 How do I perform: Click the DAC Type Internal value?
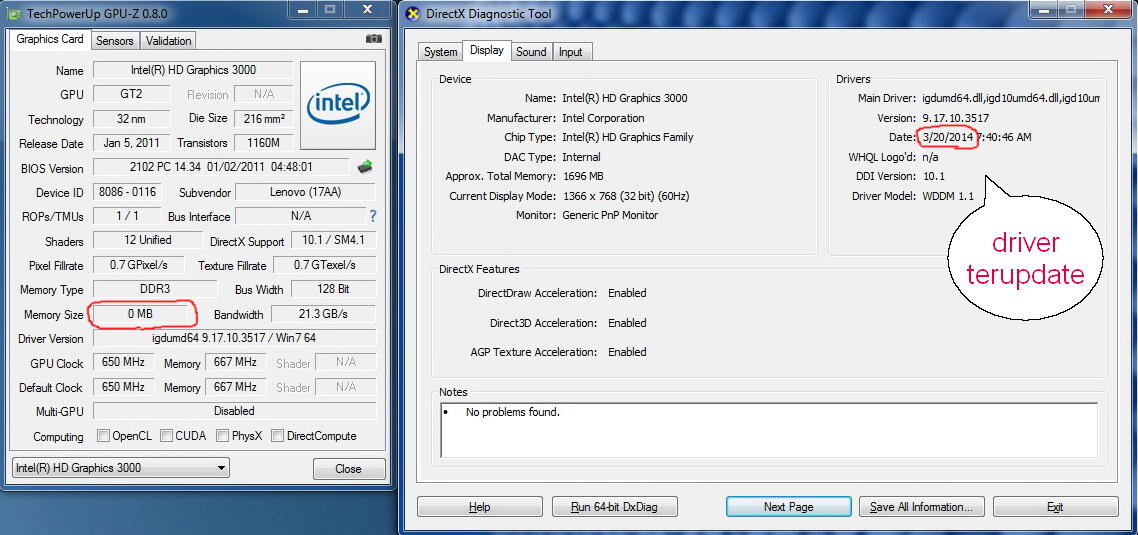tap(581, 157)
